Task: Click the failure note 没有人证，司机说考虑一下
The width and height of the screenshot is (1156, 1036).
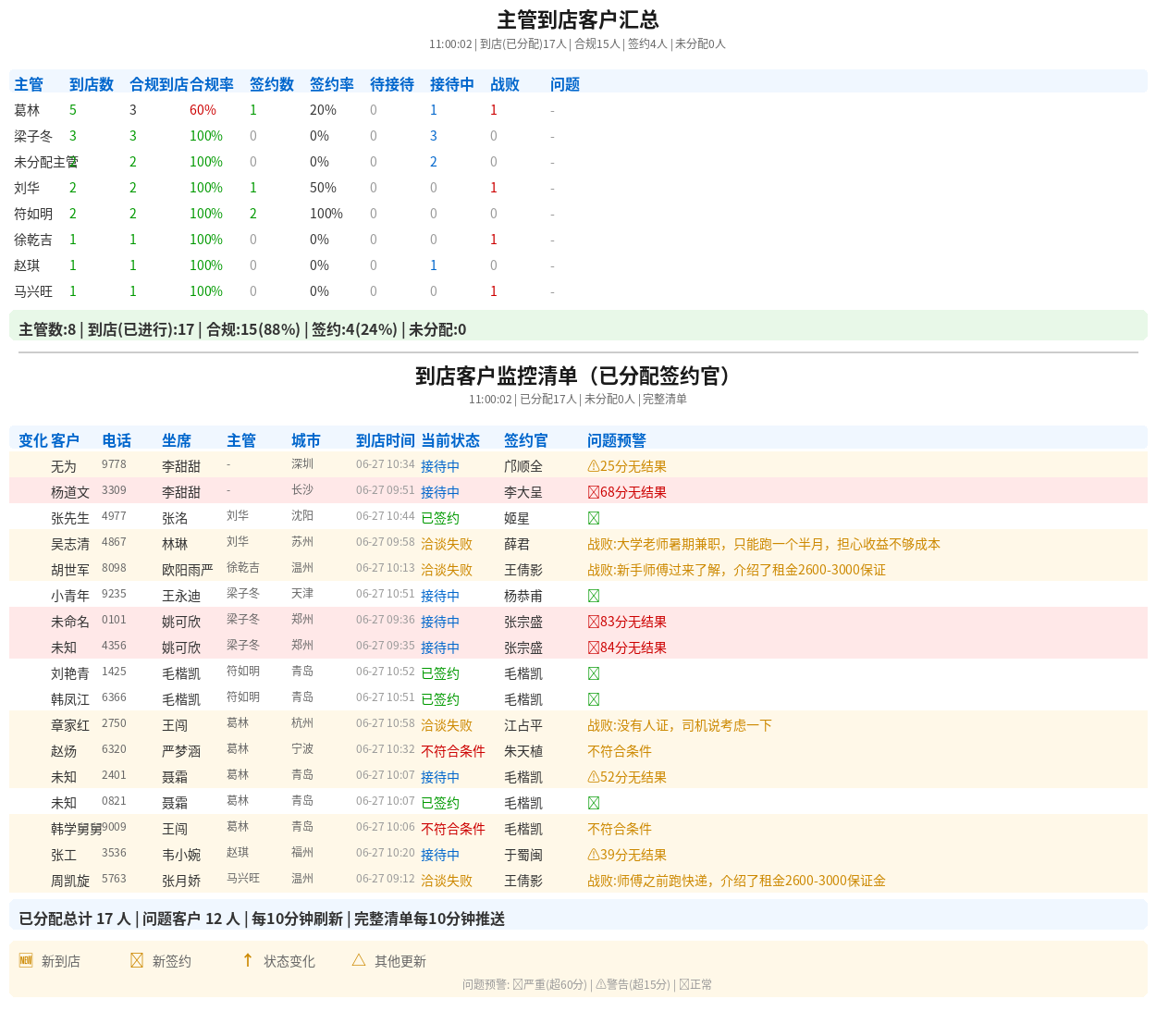Action: tap(680, 726)
